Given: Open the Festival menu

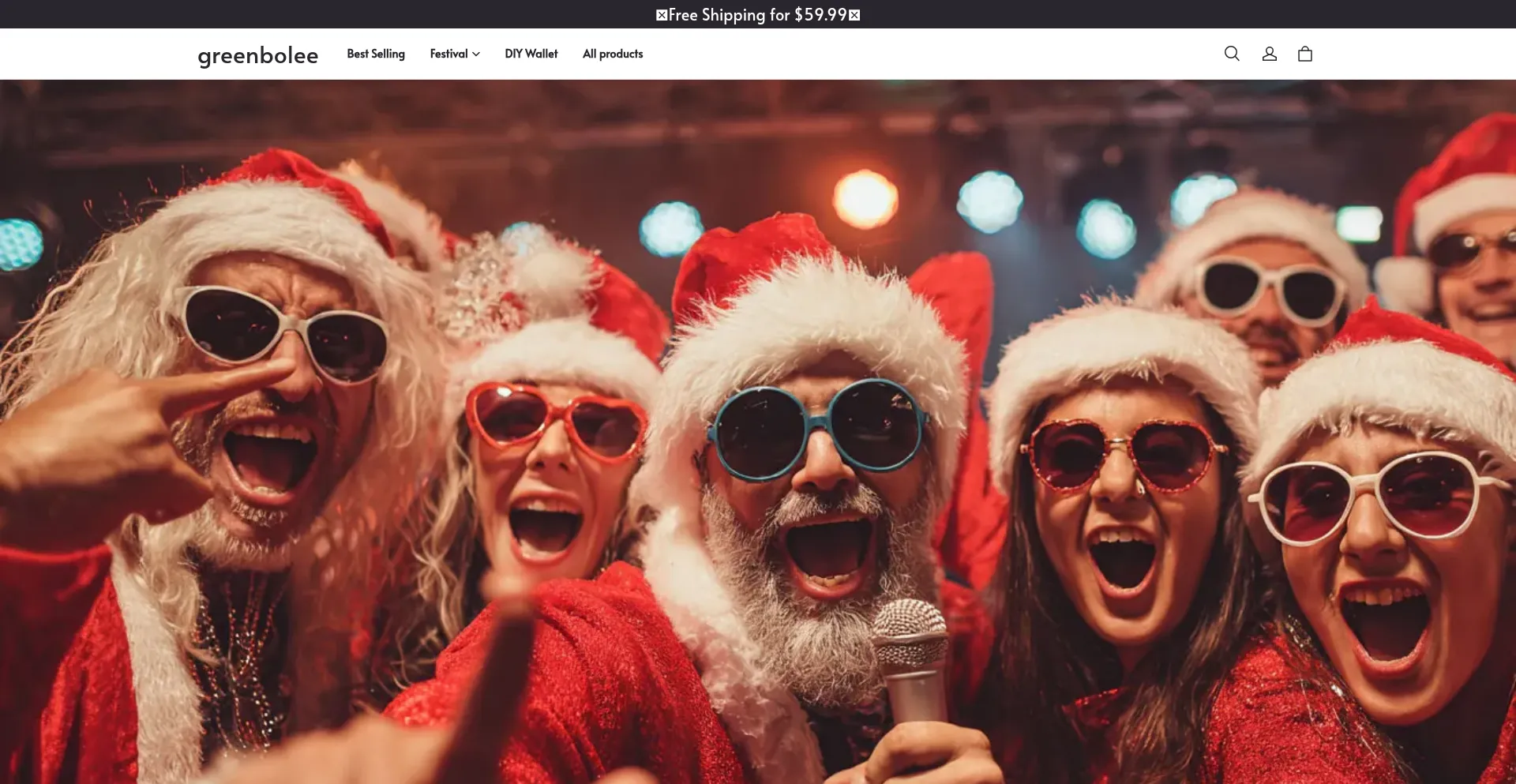Looking at the screenshot, I should click(448, 54).
